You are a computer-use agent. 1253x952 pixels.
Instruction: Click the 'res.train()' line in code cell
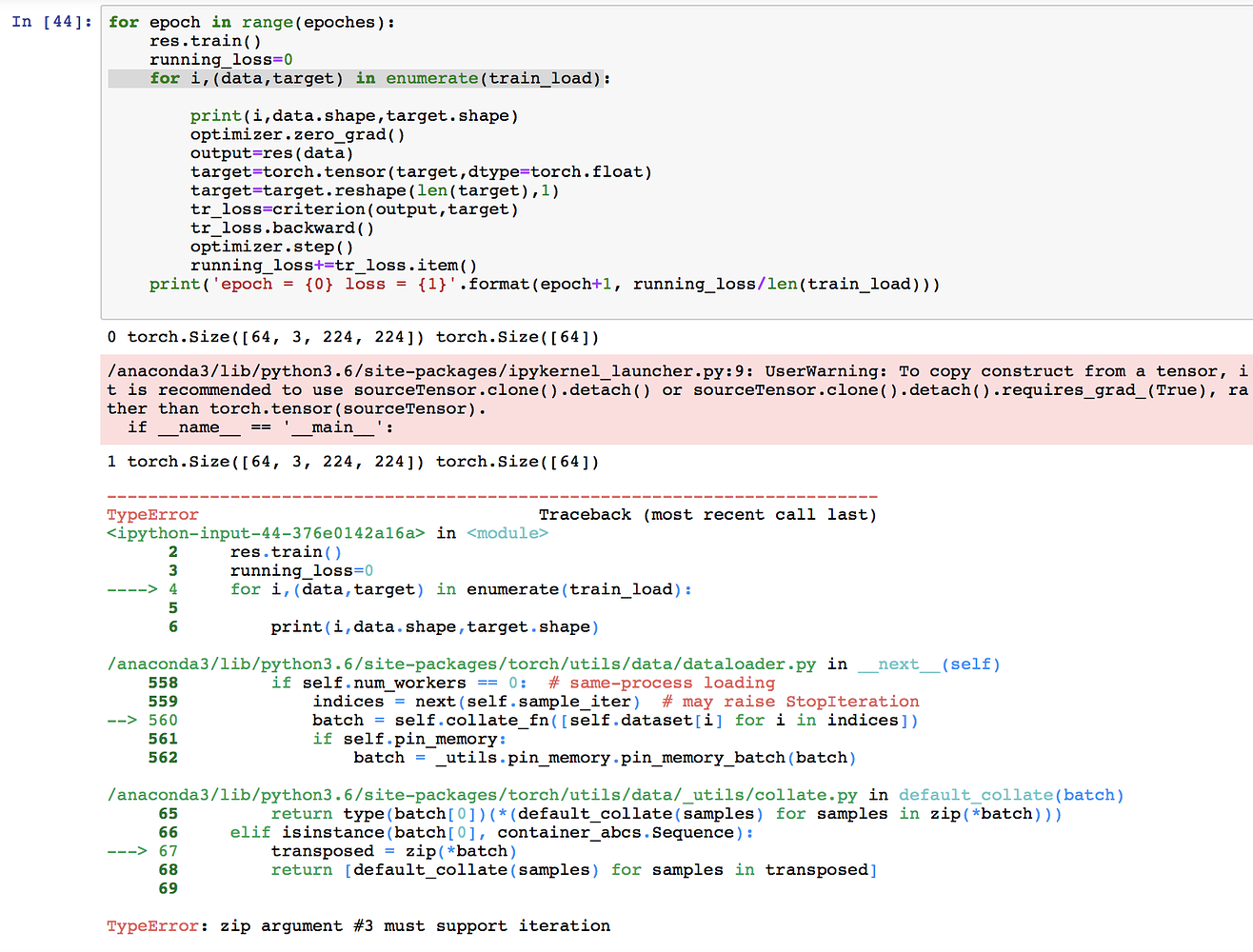(x=205, y=41)
